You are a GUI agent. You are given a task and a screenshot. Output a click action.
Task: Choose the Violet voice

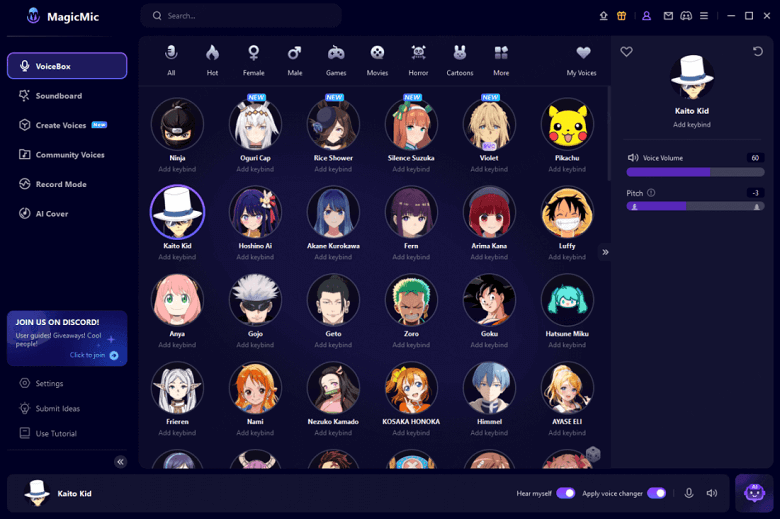tap(489, 124)
